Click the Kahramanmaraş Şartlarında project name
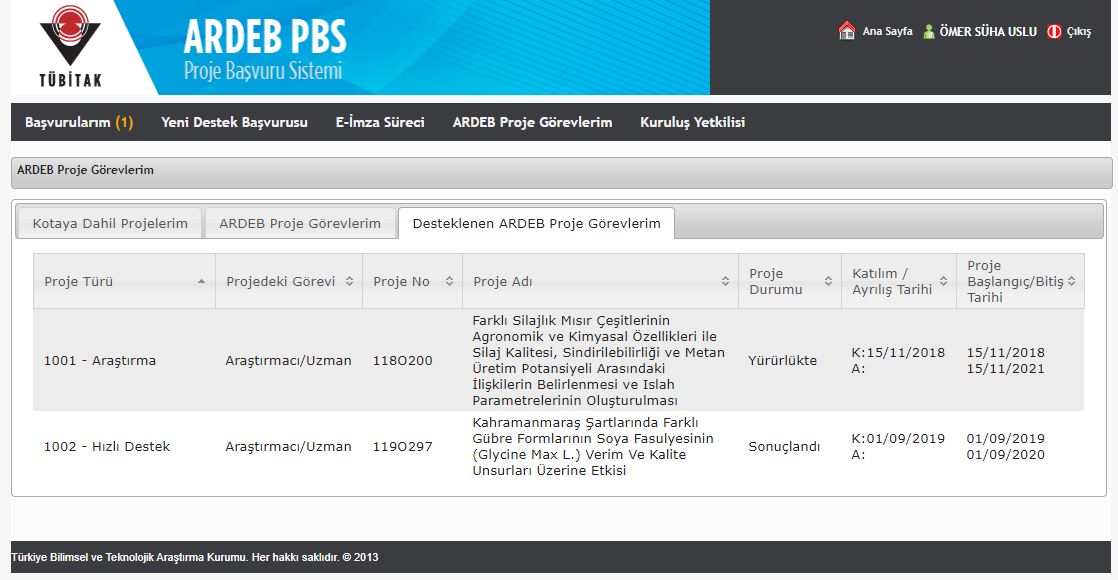Screen dimensions: 1118x580 tap(593, 447)
